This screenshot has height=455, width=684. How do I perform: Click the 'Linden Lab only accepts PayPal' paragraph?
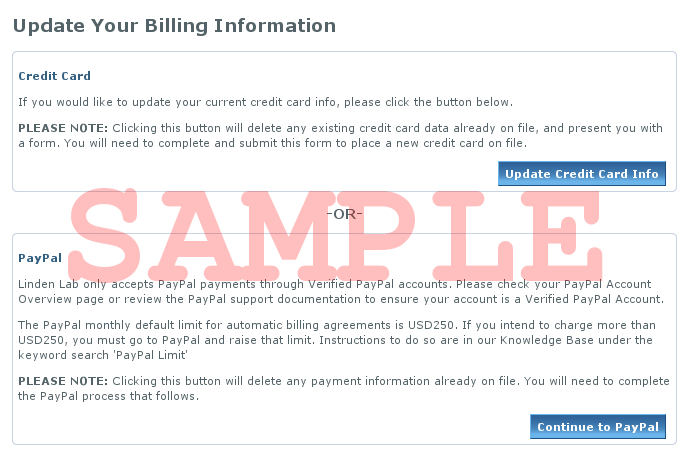coord(341,292)
